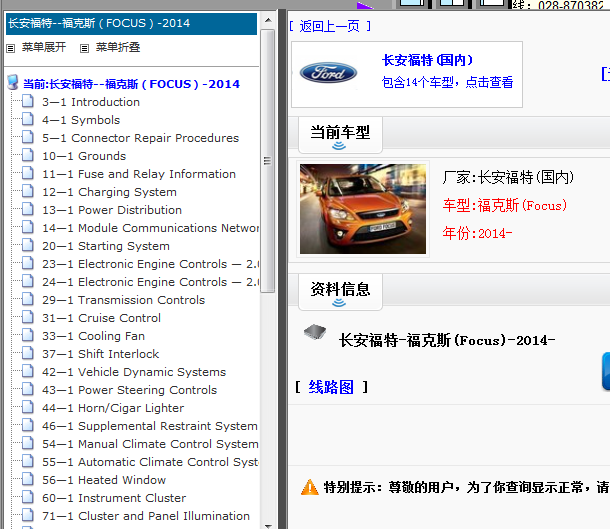This screenshot has height=529, width=610.
Task: Open the 长安福特 (国内) manufacturer link
Action: [427, 60]
